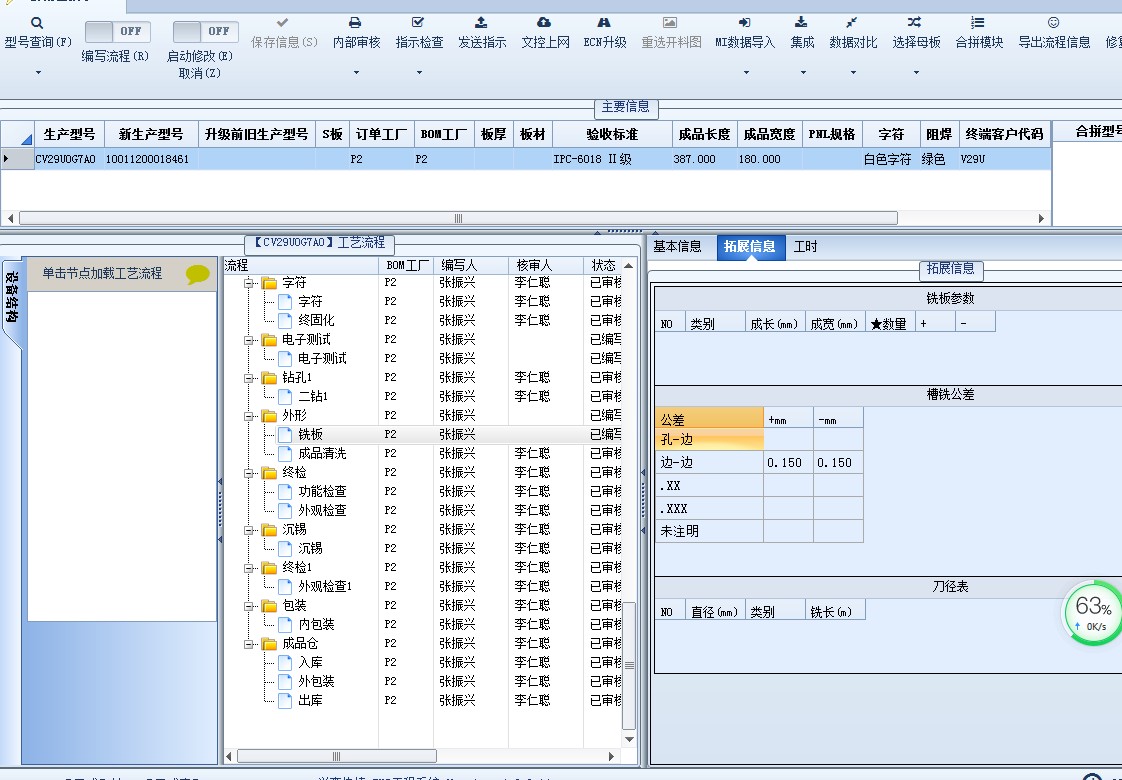Select the 入库 node
1122x780 pixels.
click(310, 662)
